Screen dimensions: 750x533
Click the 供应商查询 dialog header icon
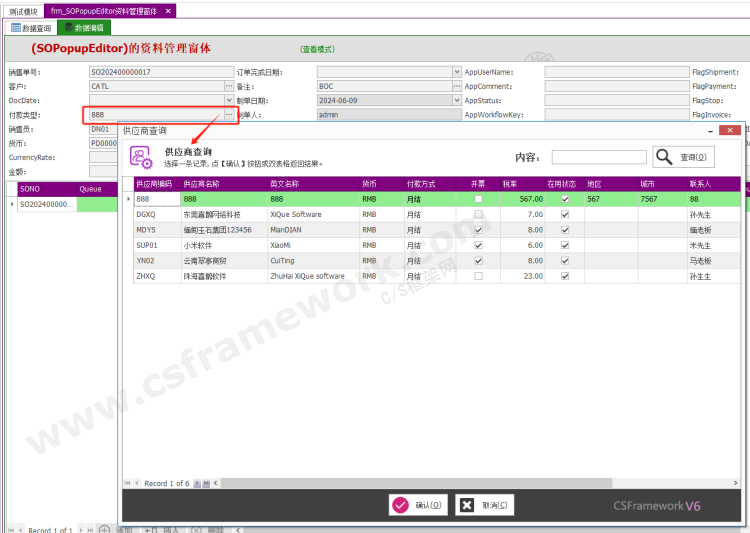coord(141,157)
